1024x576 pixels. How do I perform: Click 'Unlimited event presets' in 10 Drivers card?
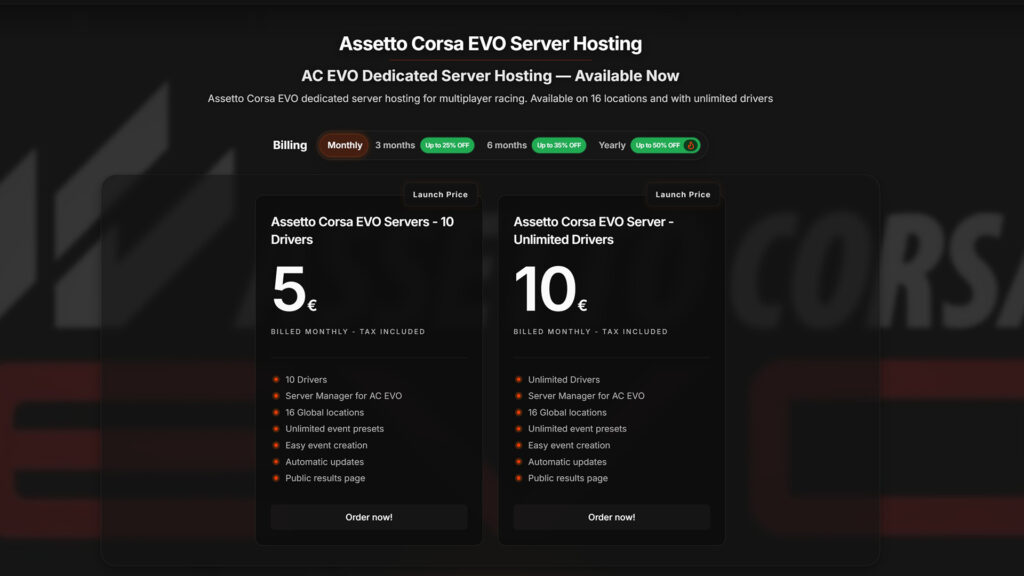pyautogui.click(x=334, y=428)
